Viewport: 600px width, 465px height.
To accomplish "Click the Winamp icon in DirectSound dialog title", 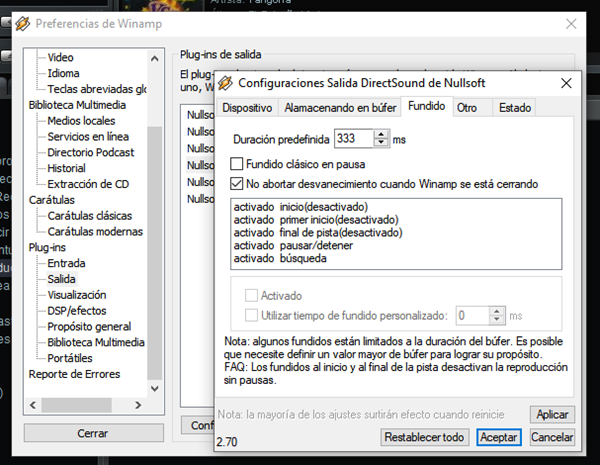I will point(225,83).
